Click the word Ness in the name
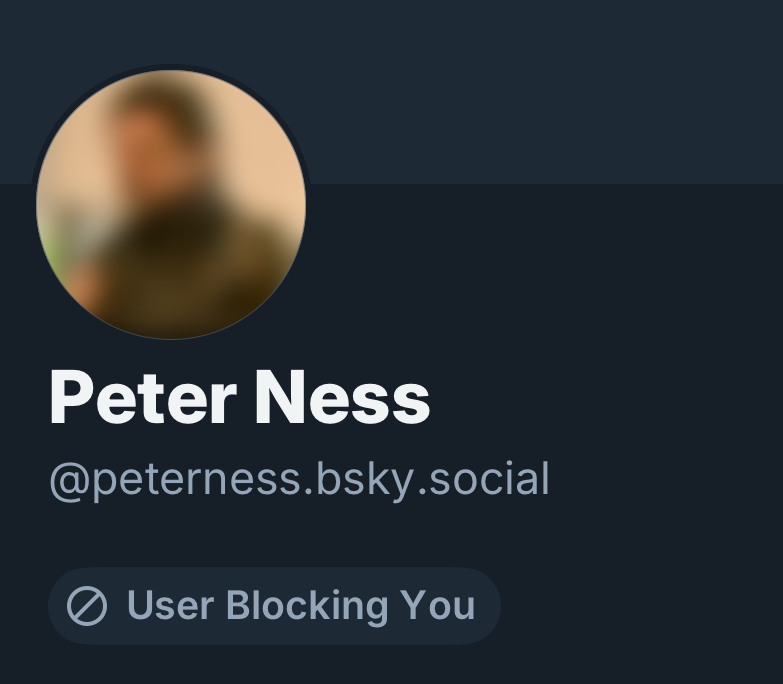 [342, 397]
